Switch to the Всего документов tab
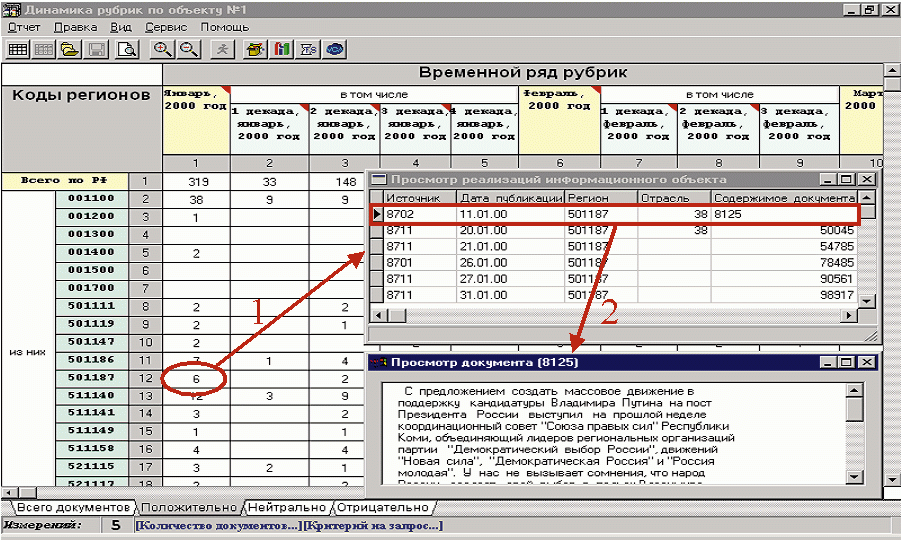This screenshot has width=901, height=540. pyautogui.click(x=73, y=507)
